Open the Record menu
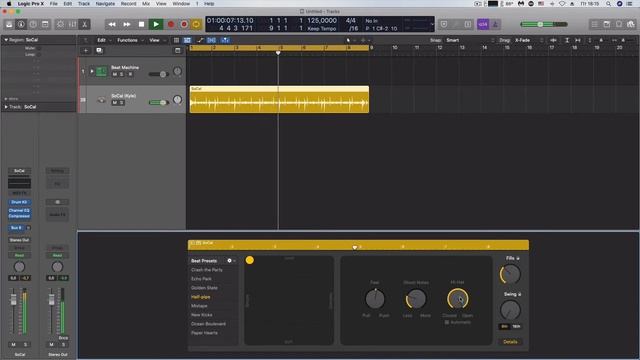The width and height of the screenshot is (640, 360). 128,4
